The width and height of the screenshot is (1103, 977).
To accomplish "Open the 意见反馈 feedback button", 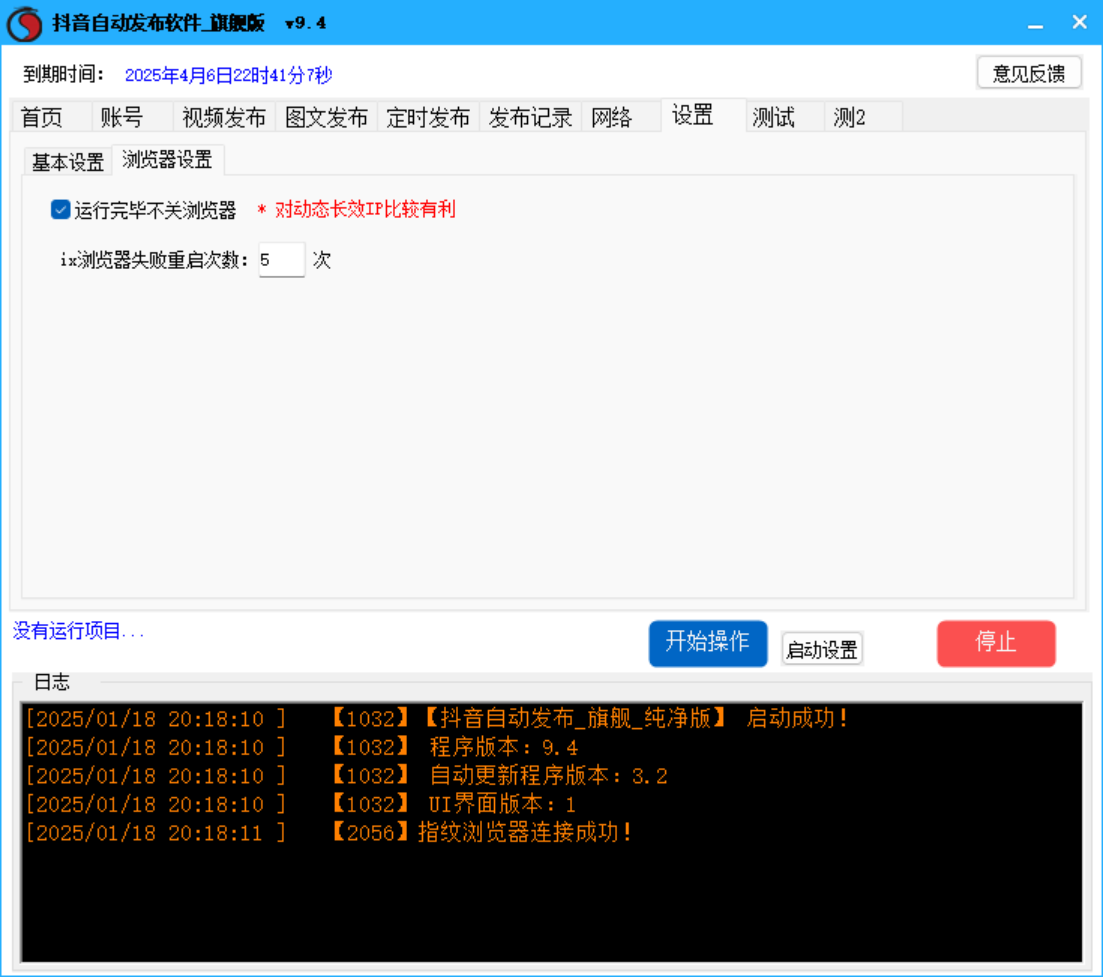I will click(1029, 73).
